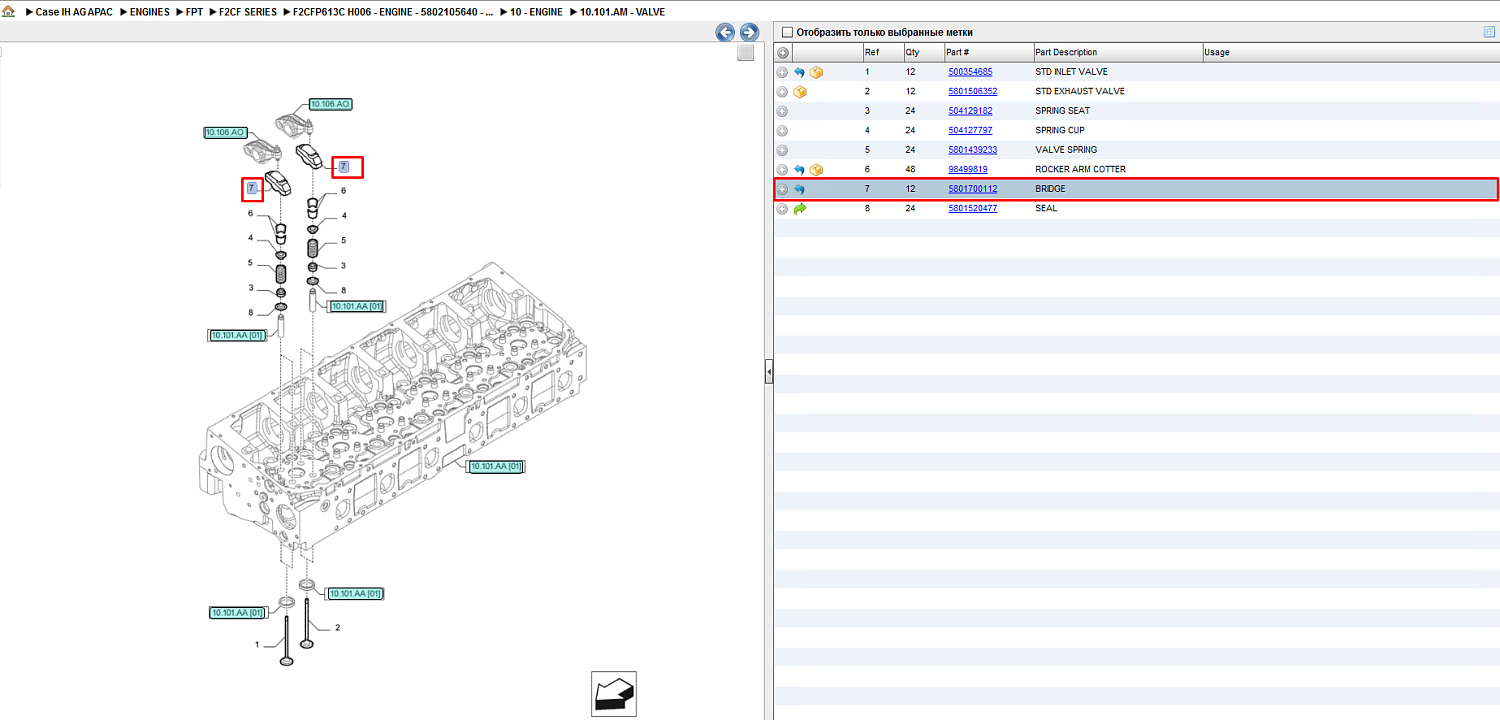Click the plus circle for VALVE SPRING
Image resolution: width=1500 pixels, height=720 pixels.
click(783, 150)
